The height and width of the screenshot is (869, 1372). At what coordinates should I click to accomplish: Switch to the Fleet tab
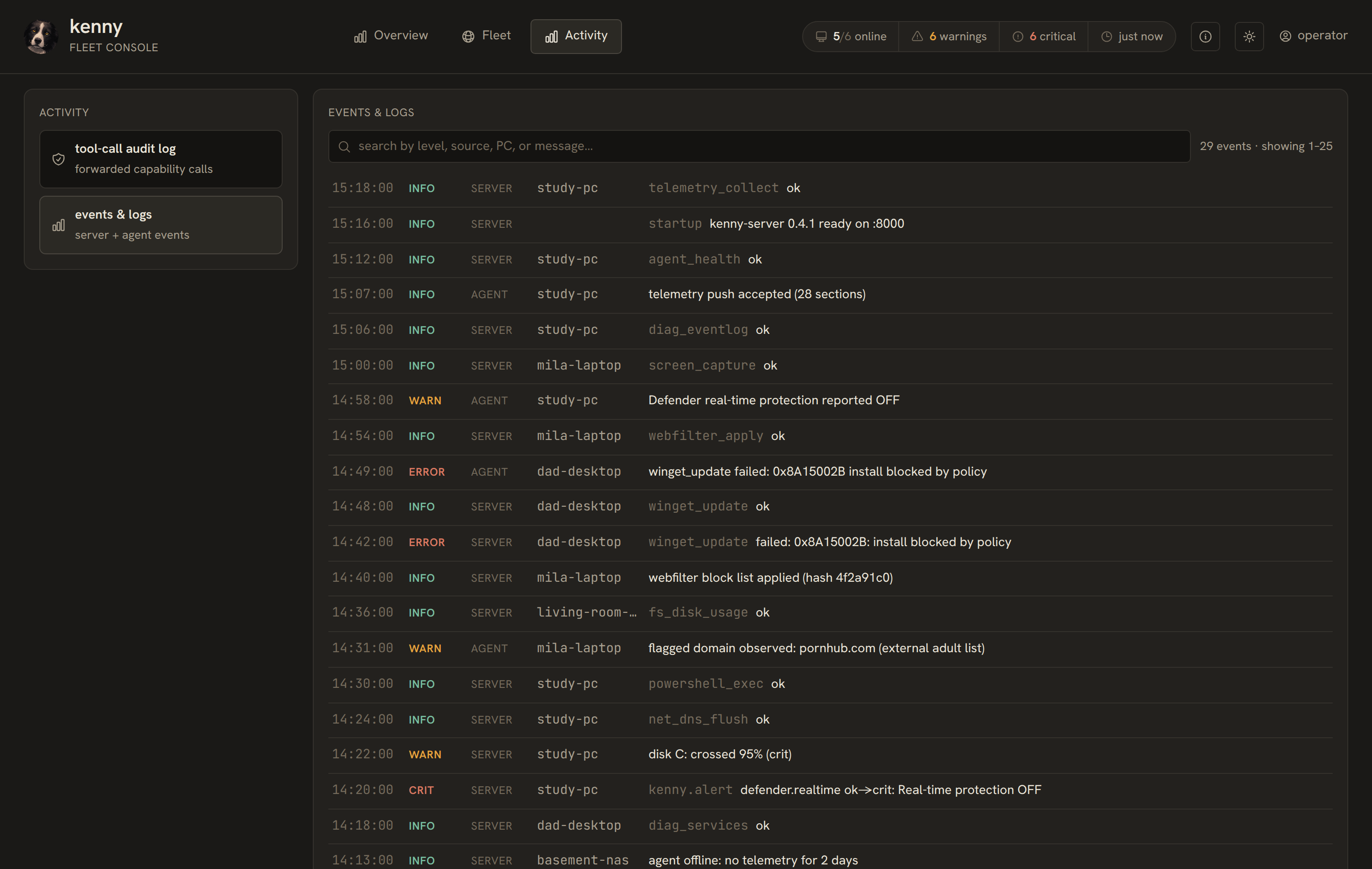[486, 36]
